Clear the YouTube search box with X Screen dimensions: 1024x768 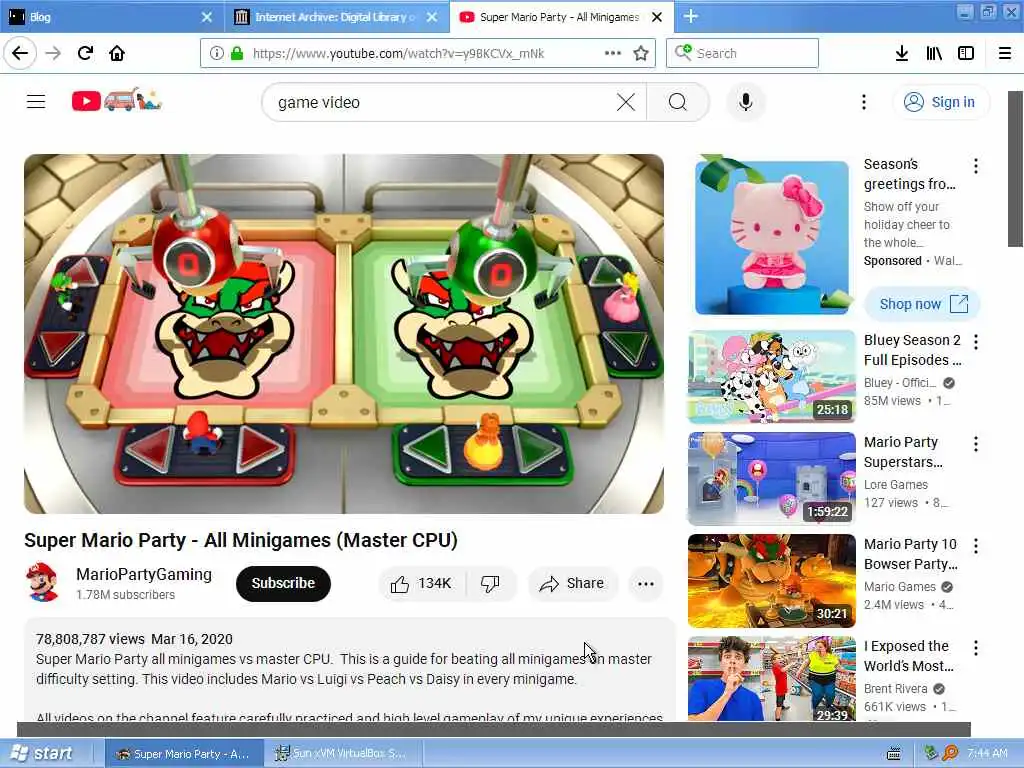tap(626, 102)
